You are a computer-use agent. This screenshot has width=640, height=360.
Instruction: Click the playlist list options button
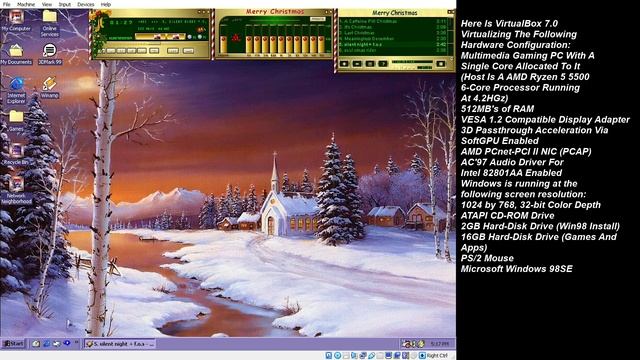click(x=441, y=64)
